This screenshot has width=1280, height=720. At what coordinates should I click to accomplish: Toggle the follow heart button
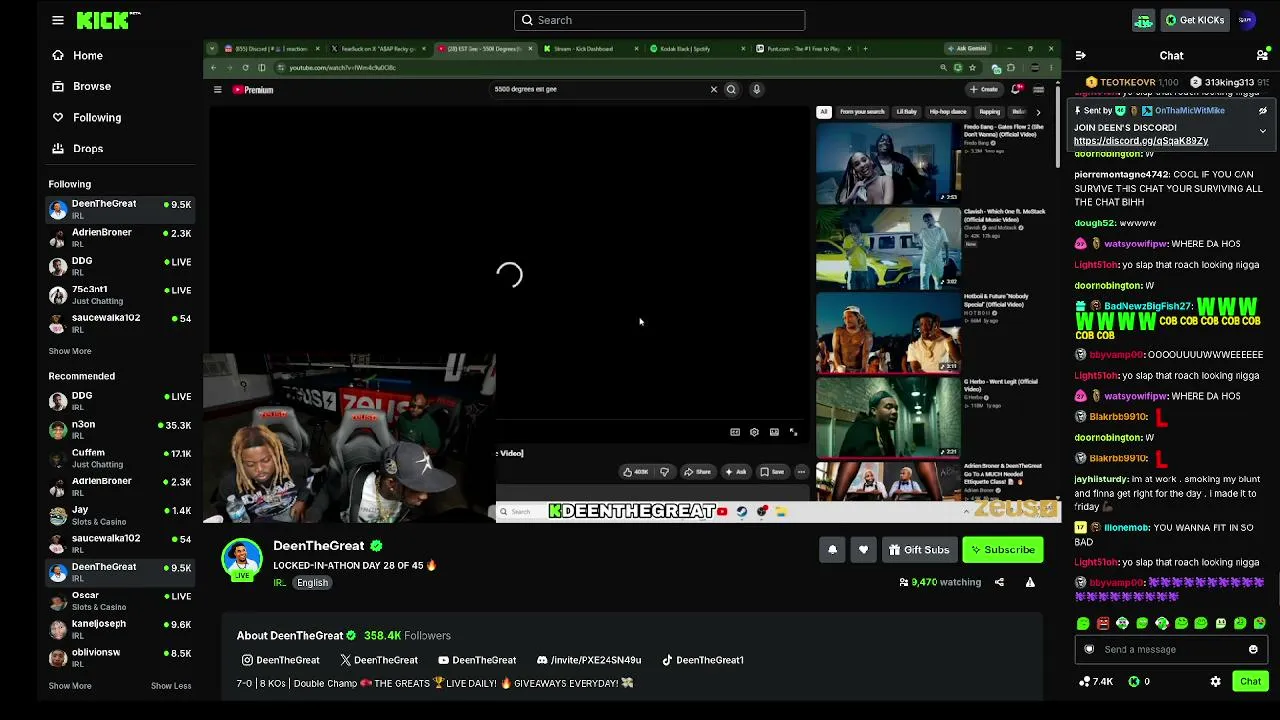coord(863,550)
